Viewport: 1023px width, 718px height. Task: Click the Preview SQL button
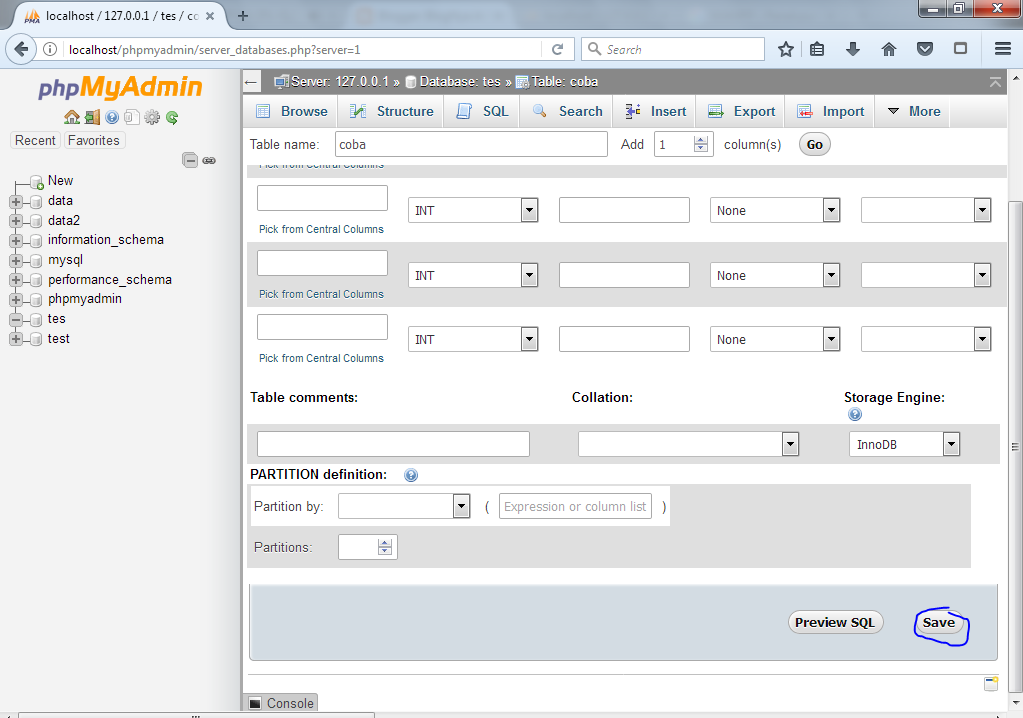click(834, 622)
